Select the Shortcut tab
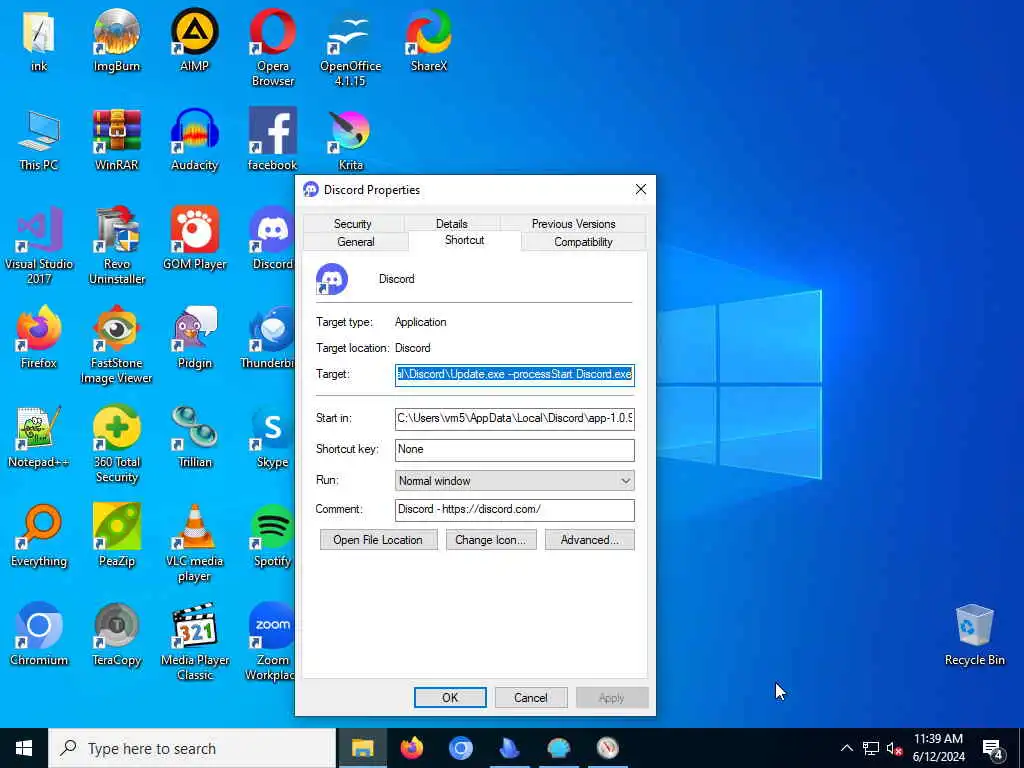1024x768 pixels. pos(464,240)
